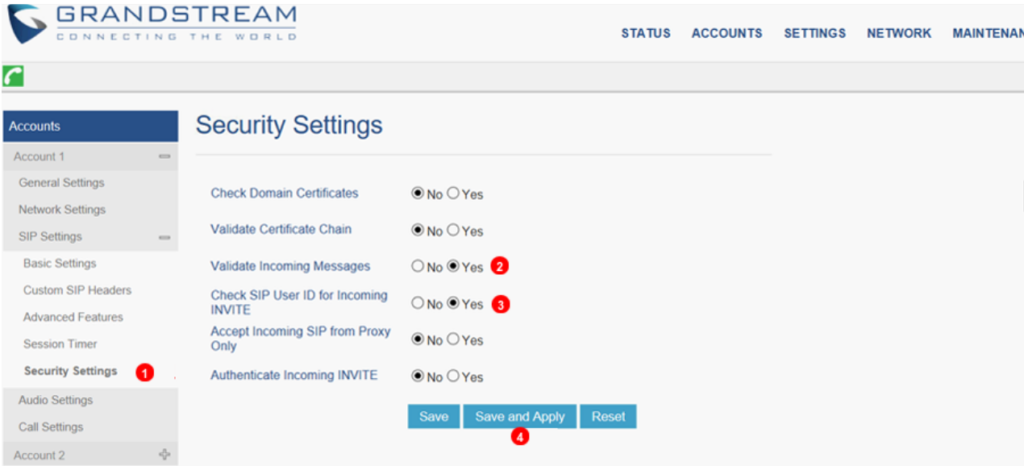Expand Account 2 with plus icon
The width and height of the screenshot is (1024, 466).
(x=164, y=455)
